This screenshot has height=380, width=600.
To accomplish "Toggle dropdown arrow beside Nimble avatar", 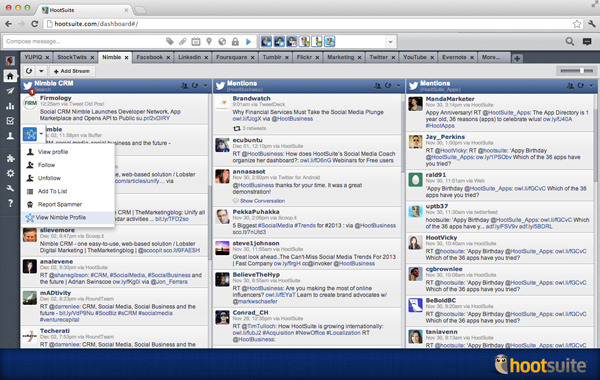I will click(x=41, y=134).
